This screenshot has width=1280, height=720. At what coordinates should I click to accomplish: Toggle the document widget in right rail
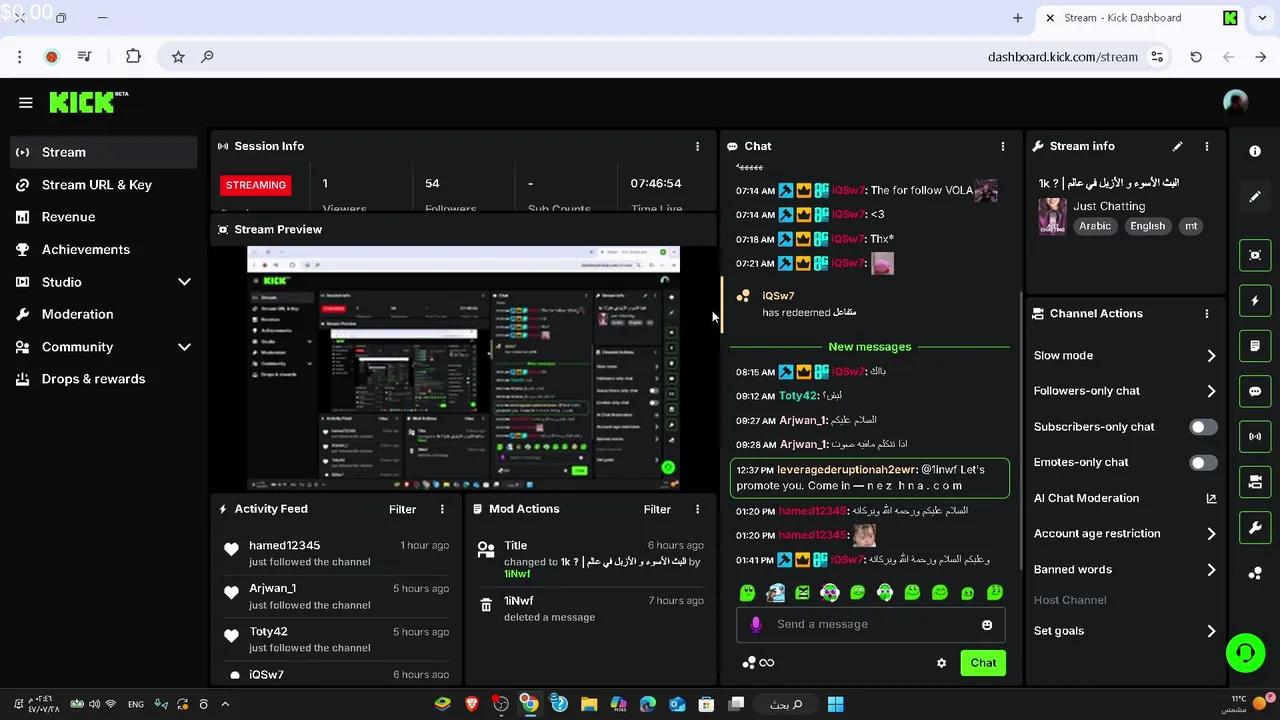pos(1255,346)
